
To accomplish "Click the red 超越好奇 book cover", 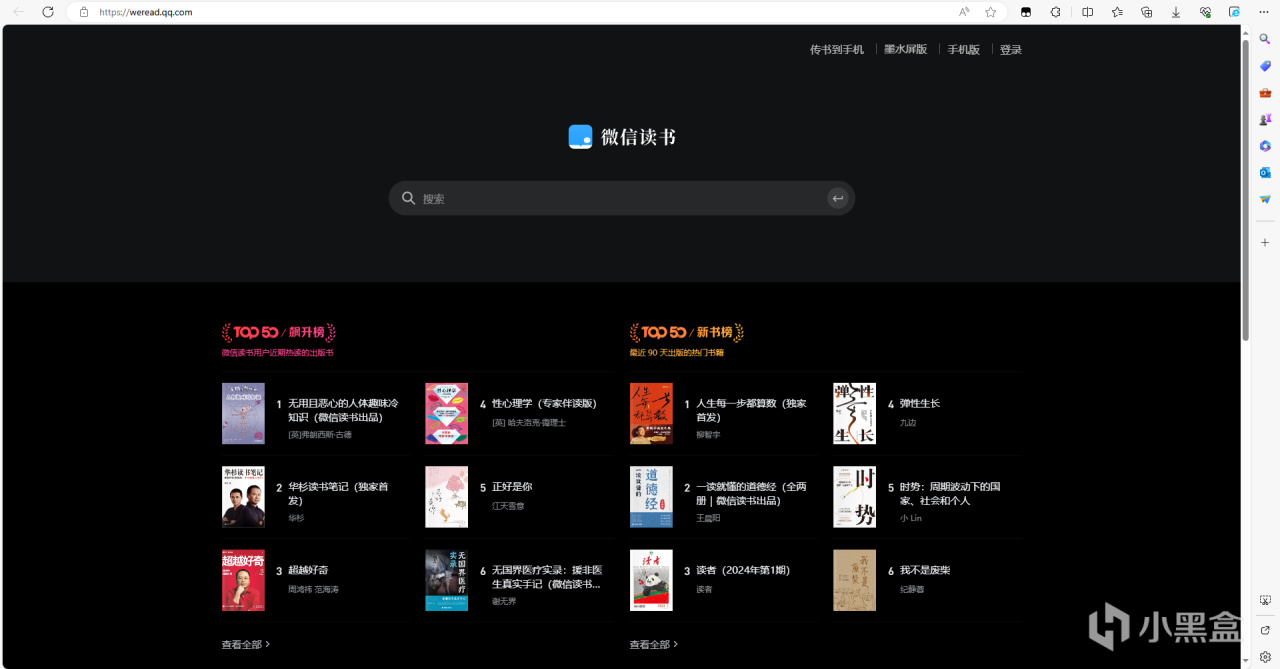I will point(243,580).
